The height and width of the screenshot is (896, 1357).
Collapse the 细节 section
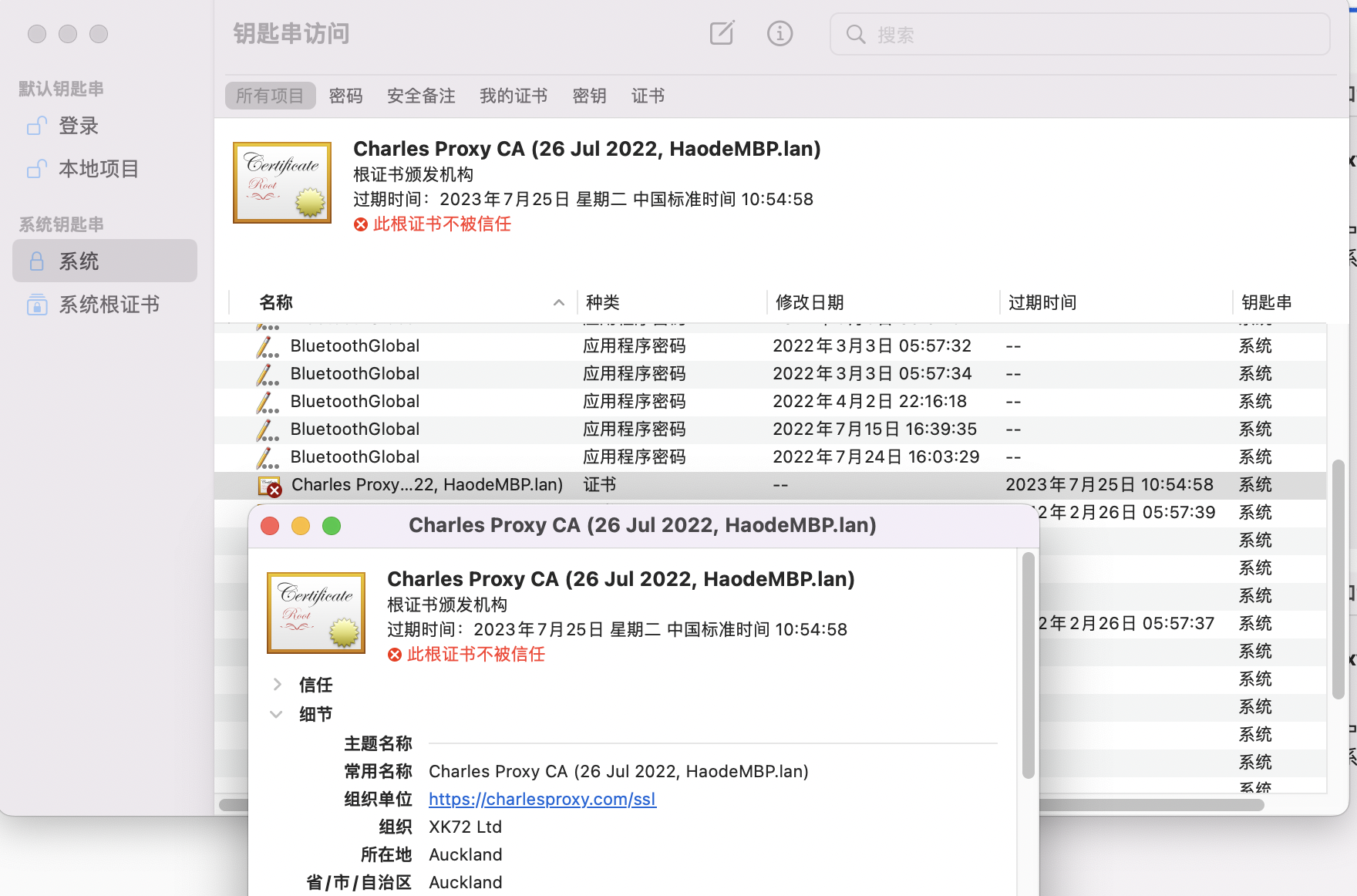(x=276, y=714)
